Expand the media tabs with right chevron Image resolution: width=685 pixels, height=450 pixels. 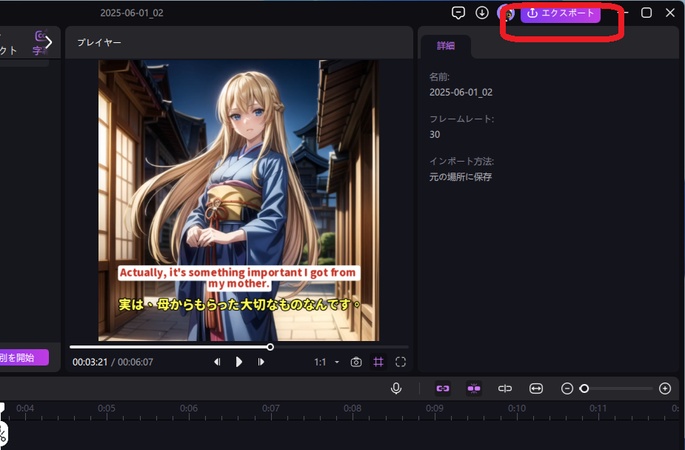click(x=48, y=42)
